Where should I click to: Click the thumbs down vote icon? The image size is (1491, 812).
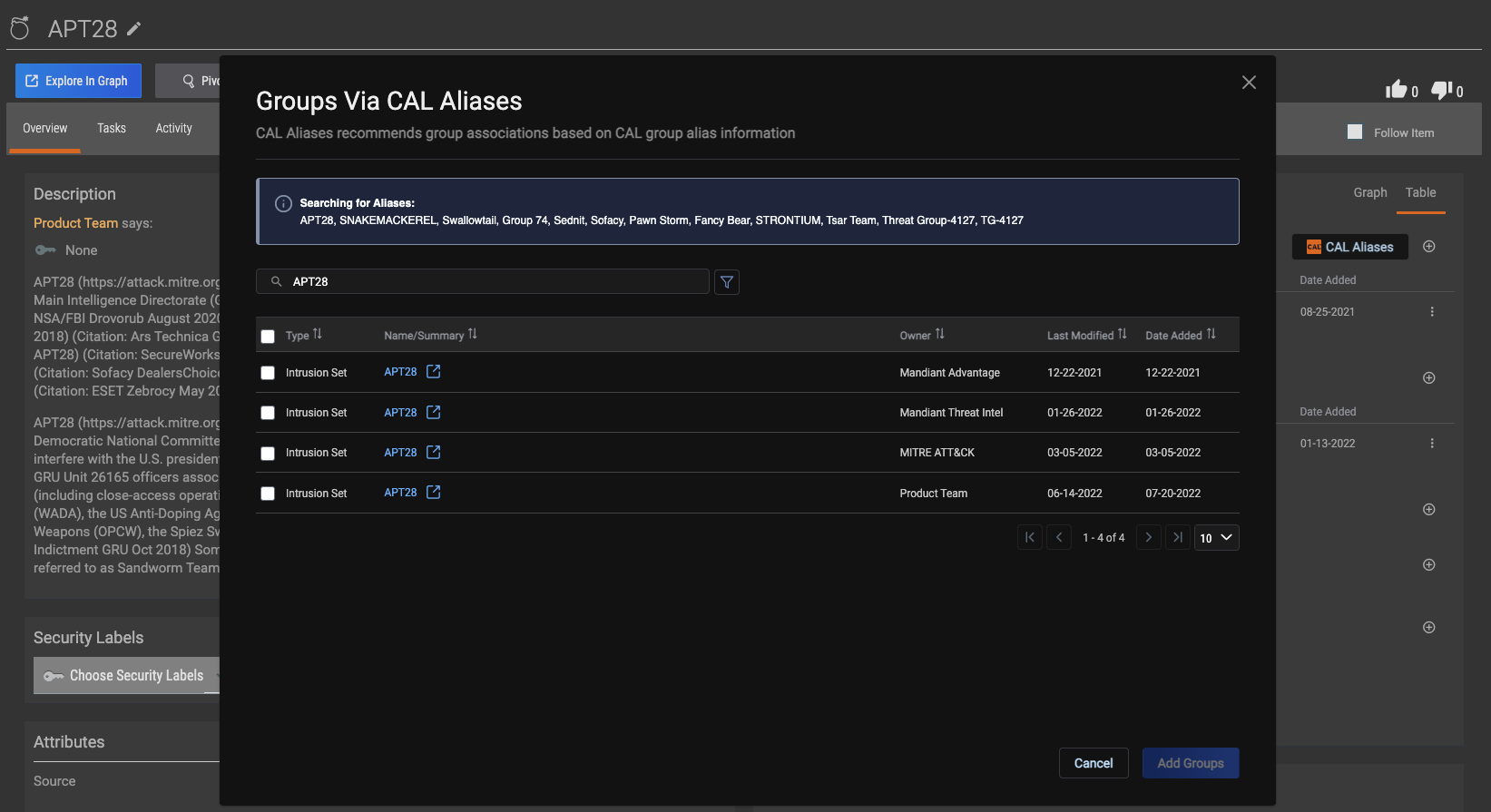tap(1441, 90)
